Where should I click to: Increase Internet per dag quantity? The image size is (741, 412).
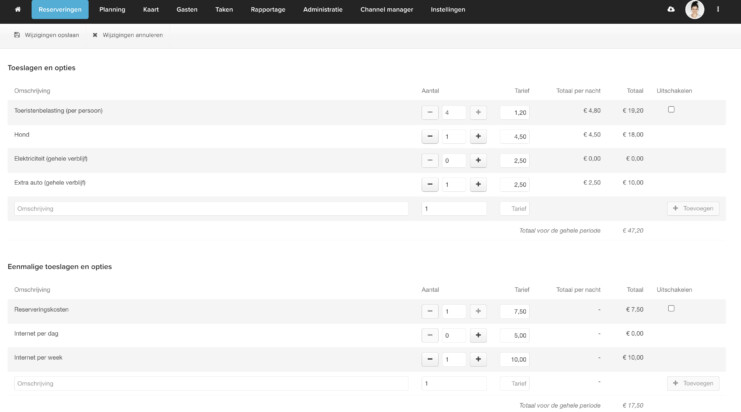point(478,335)
